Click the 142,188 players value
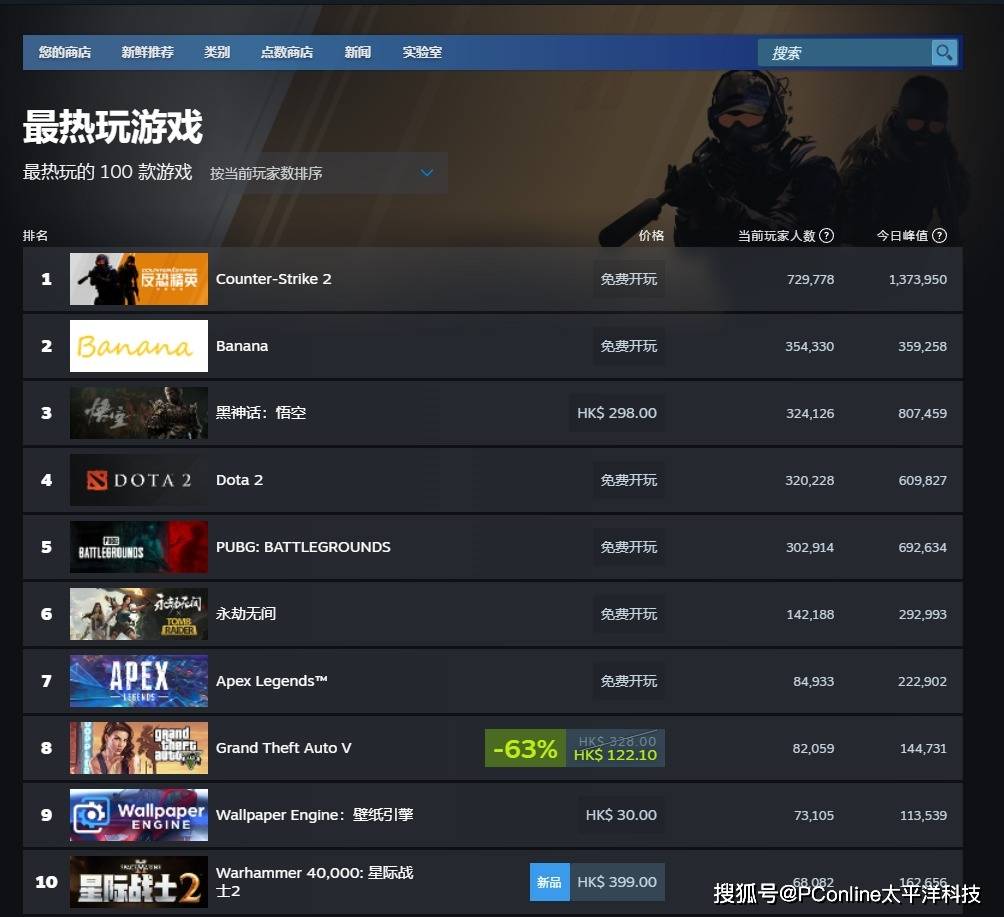1004x917 pixels. (x=811, y=614)
